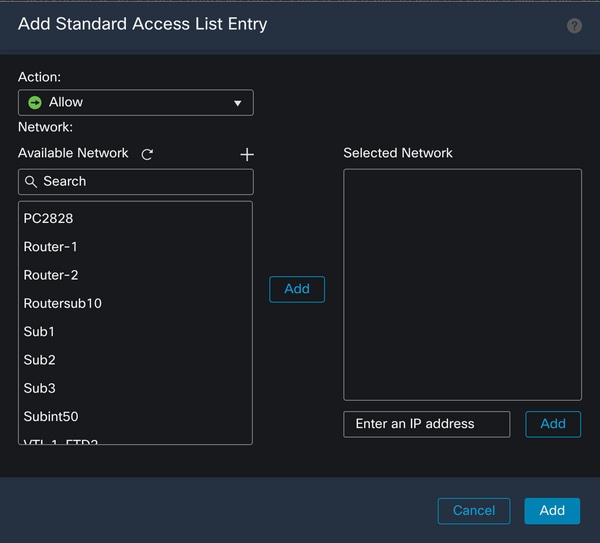Choose Routersub10 from the list
600x543 pixels.
pos(135,303)
